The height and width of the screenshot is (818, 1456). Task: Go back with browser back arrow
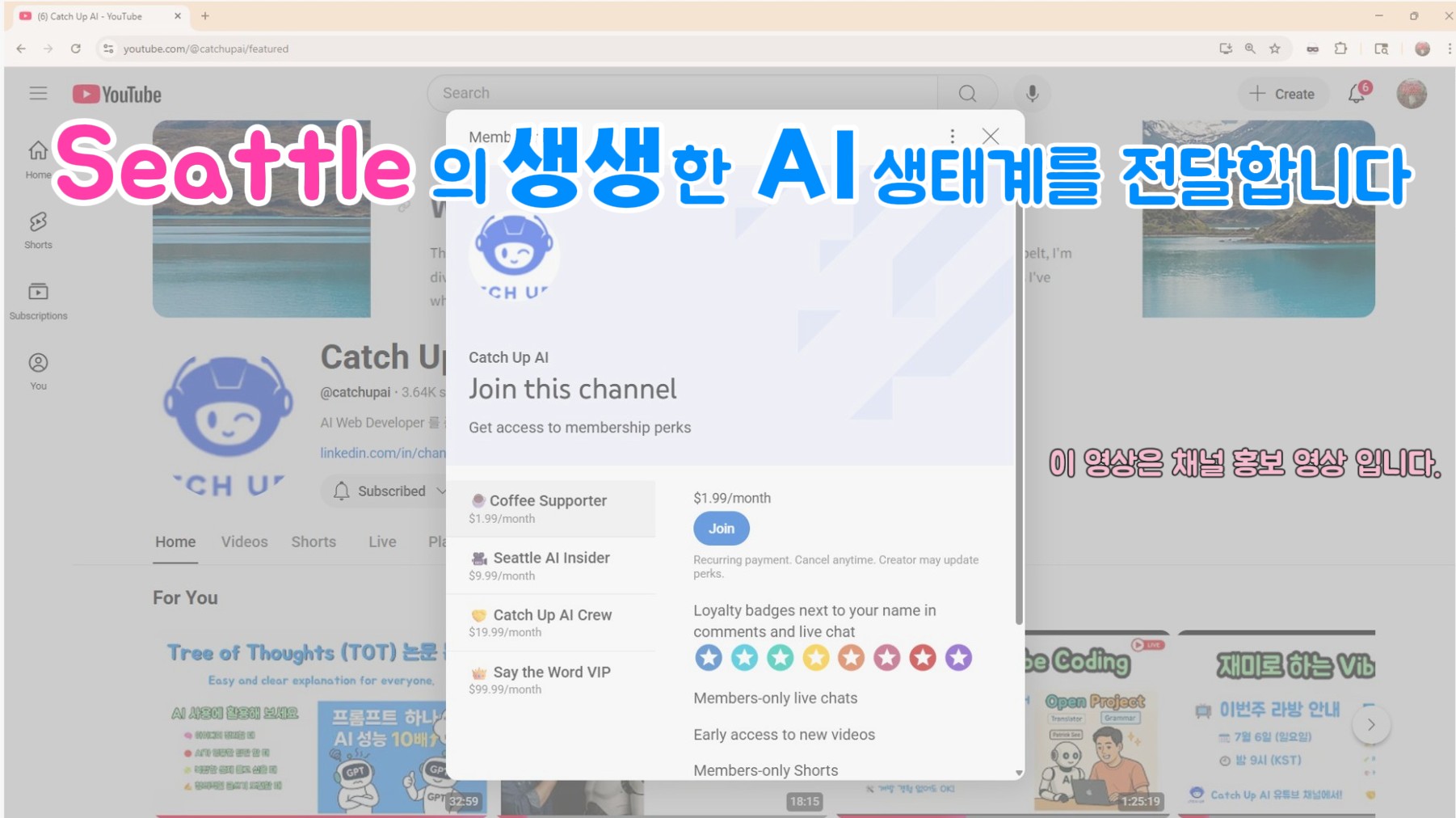click(21, 48)
